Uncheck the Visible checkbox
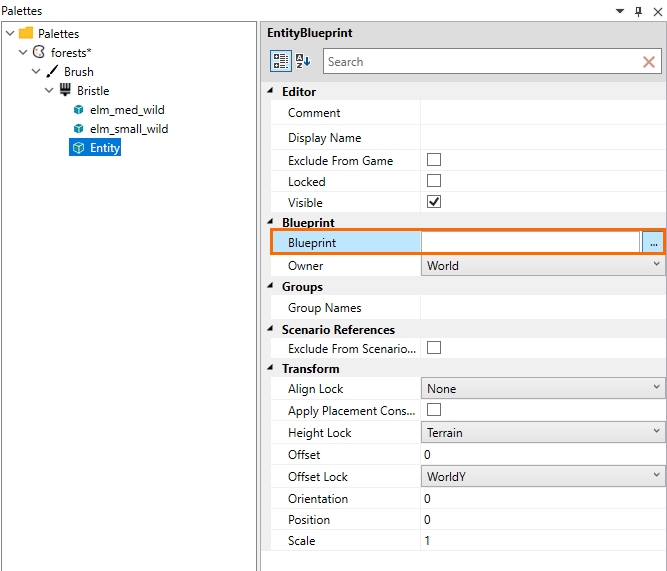This screenshot has height=571, width=667. 433,202
